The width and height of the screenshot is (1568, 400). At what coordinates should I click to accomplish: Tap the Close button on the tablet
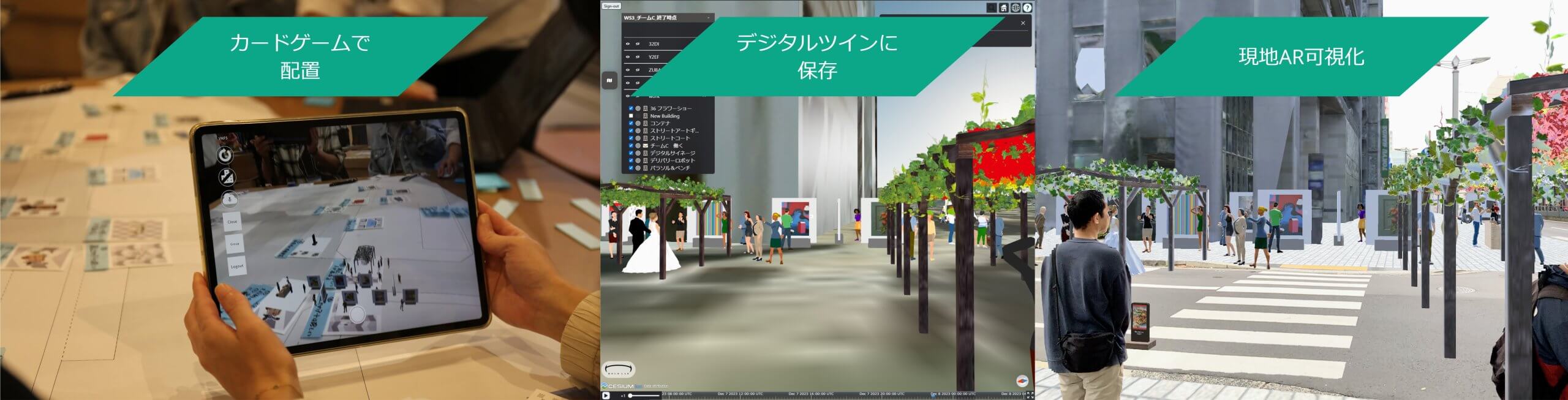point(232,222)
